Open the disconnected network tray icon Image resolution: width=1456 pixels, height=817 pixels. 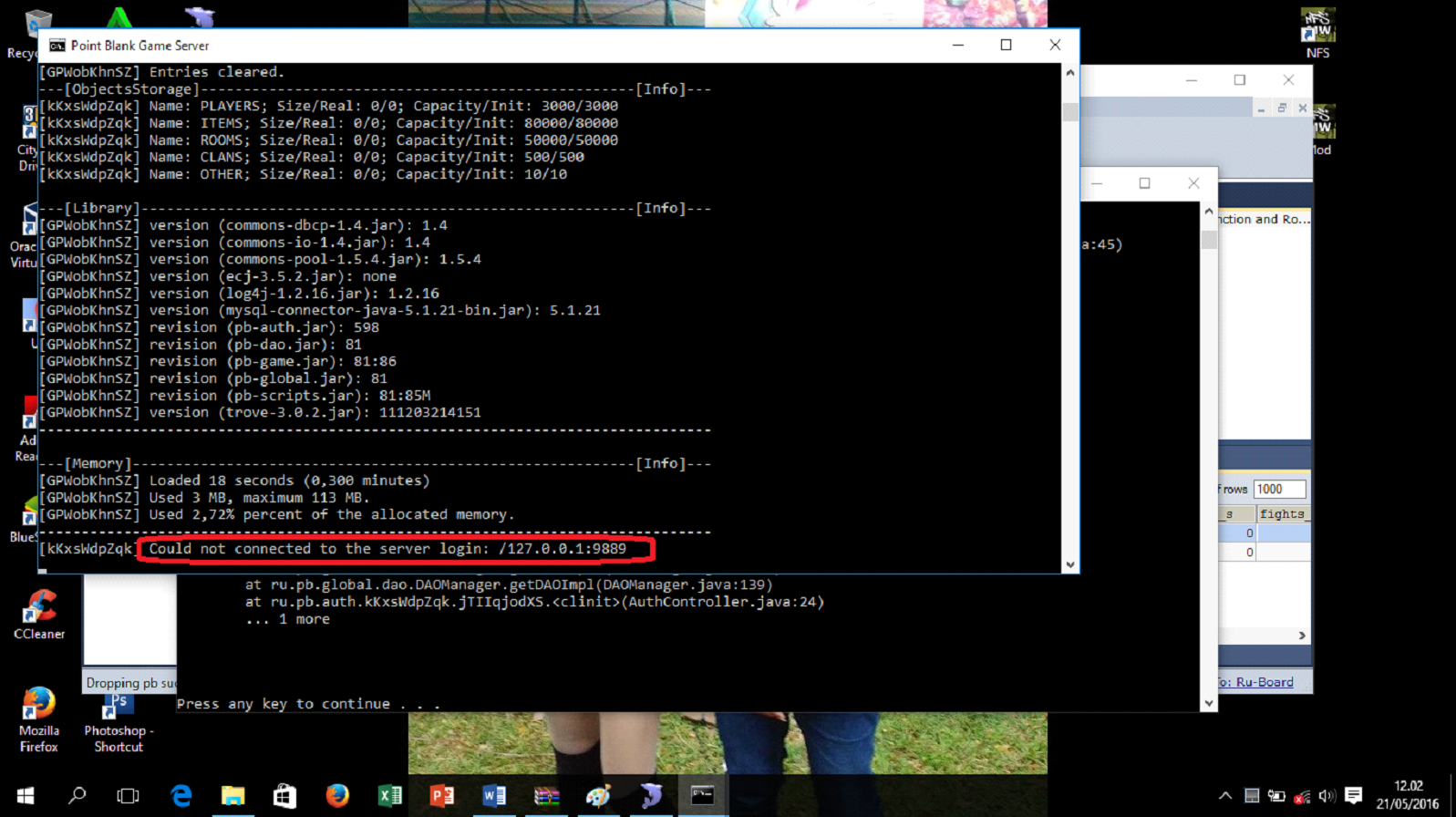(1302, 796)
